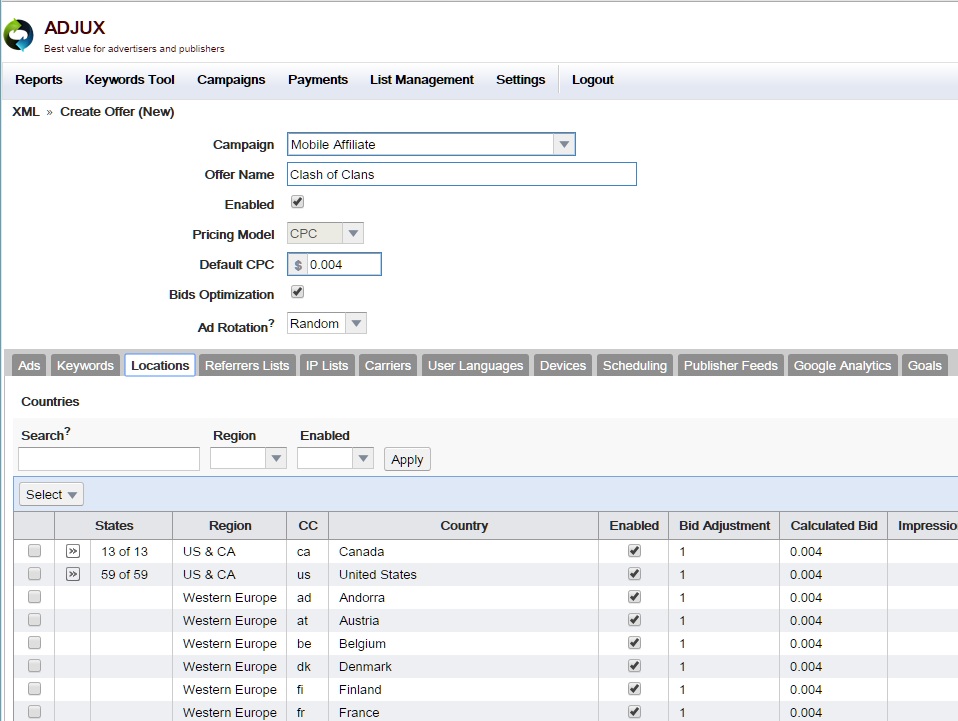This screenshot has height=721, width=958.
Task: Open the Ad Rotation help question mark
Action: click(271, 323)
